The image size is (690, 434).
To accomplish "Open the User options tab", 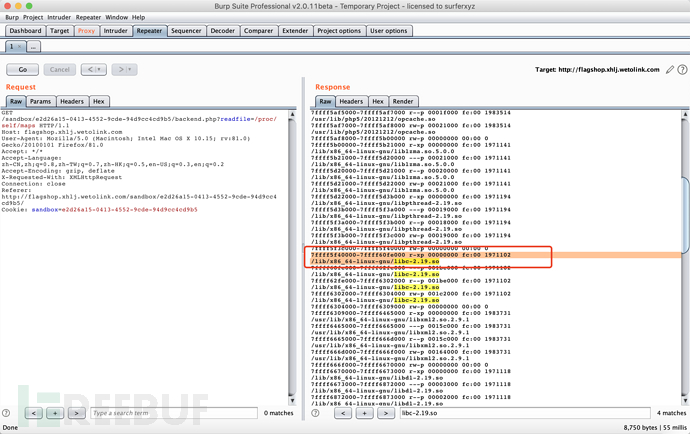I will [x=389, y=31].
